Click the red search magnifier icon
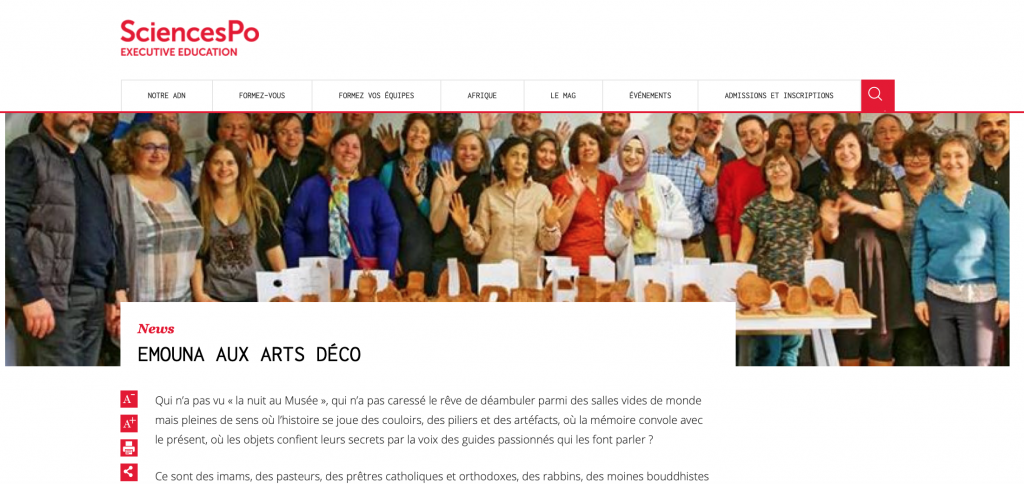The width and height of the screenshot is (1024, 484). click(877, 95)
